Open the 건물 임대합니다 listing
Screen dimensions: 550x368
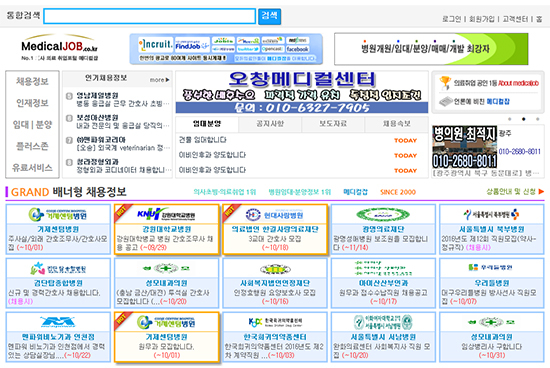202,140
